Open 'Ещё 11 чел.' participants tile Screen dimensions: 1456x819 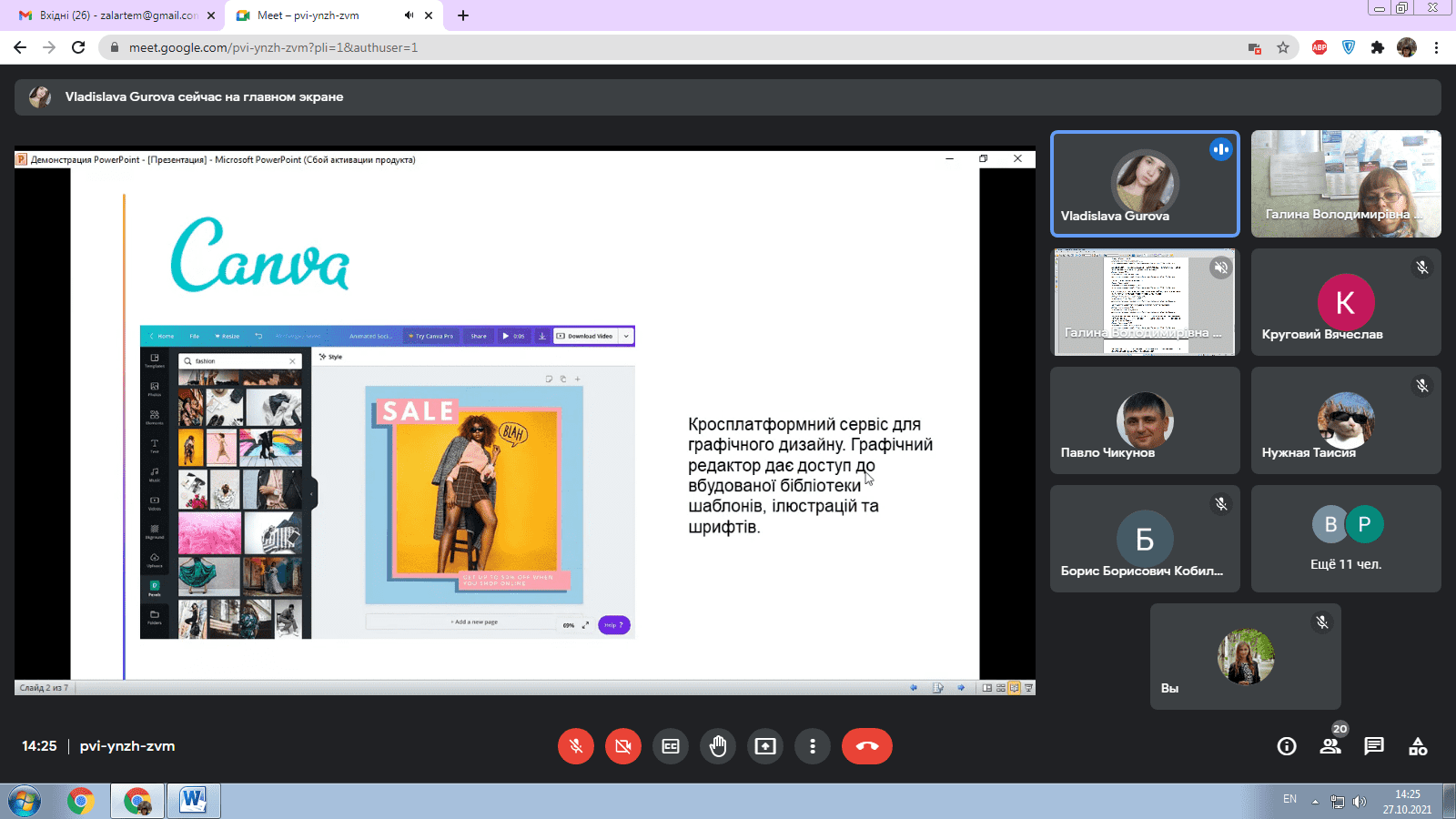(x=1346, y=539)
